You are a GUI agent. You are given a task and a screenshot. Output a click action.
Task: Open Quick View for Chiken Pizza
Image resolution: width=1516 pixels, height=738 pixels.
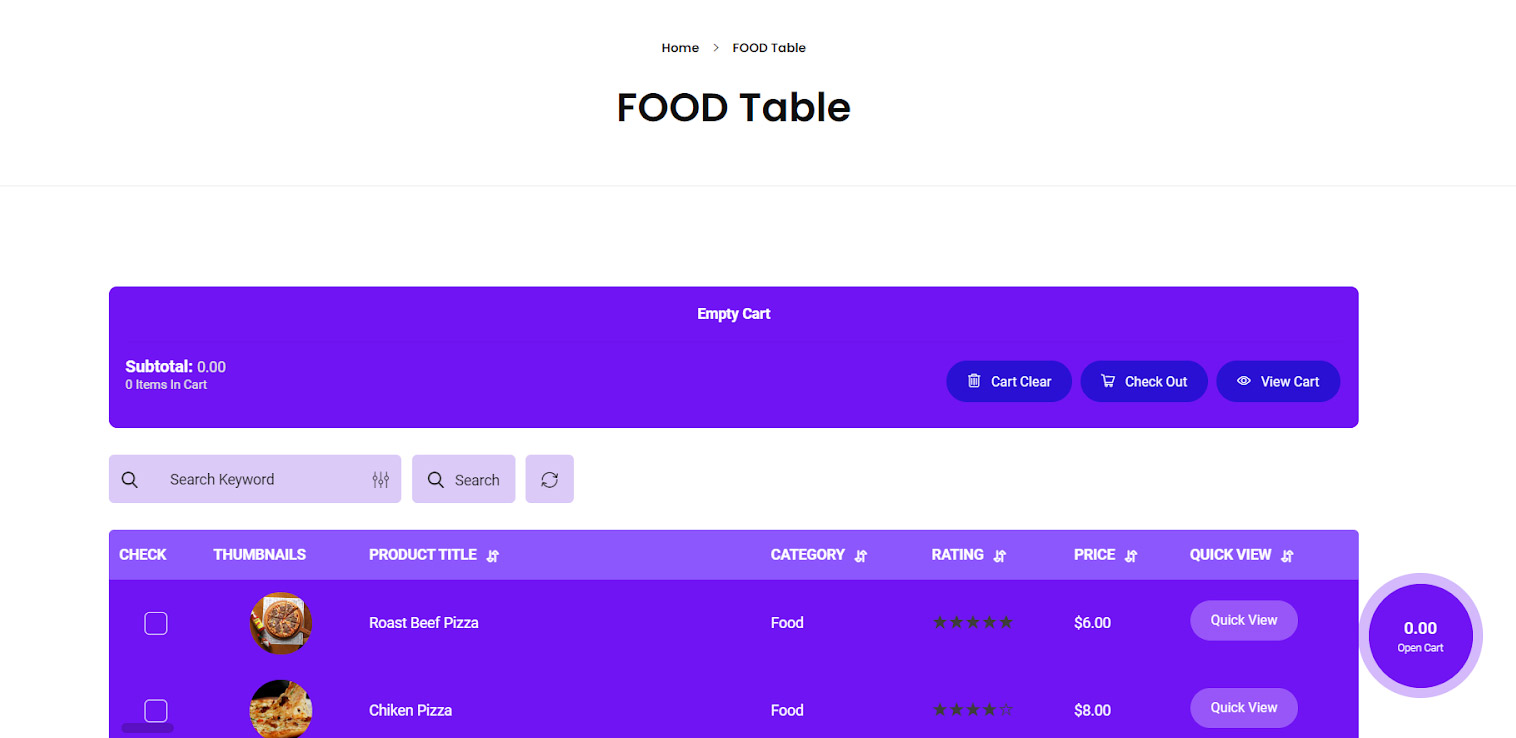click(x=1243, y=708)
